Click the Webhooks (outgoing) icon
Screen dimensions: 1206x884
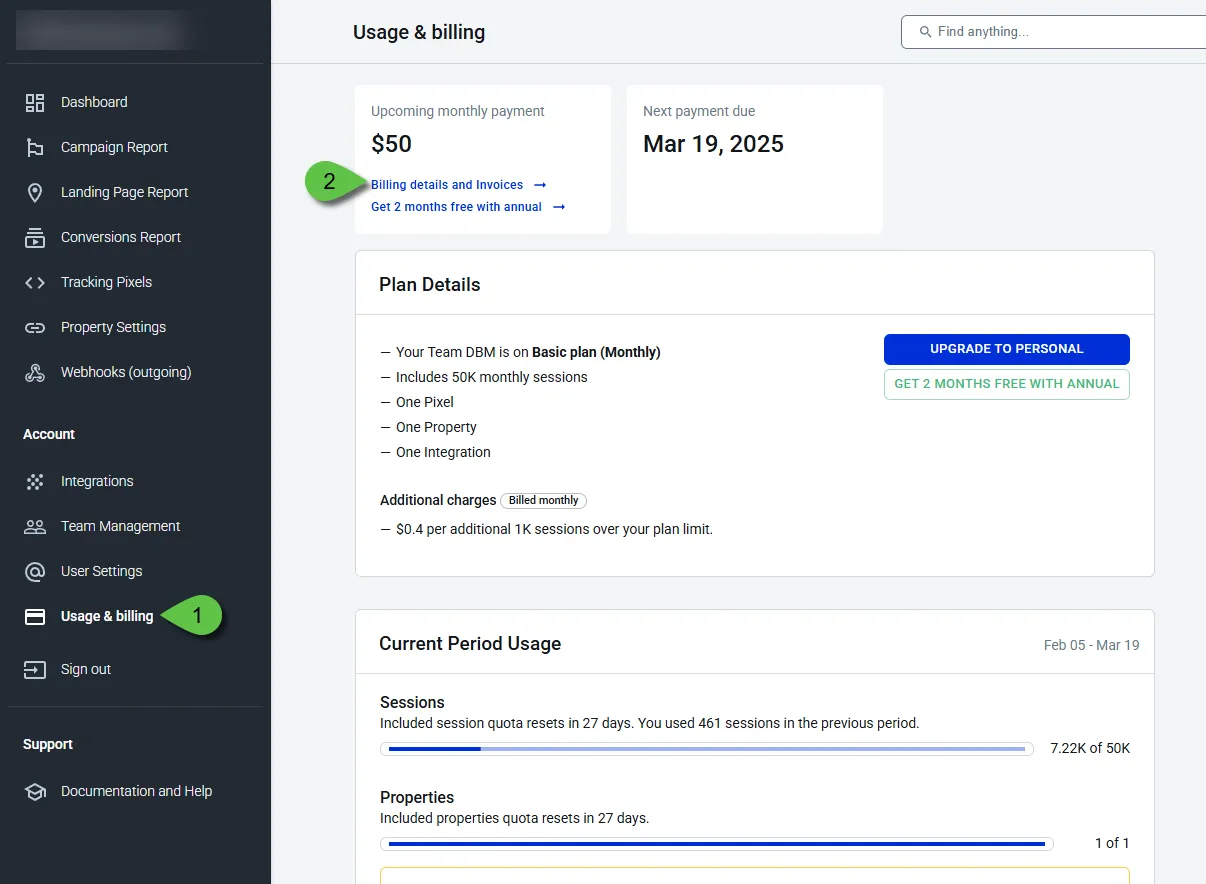(x=35, y=372)
